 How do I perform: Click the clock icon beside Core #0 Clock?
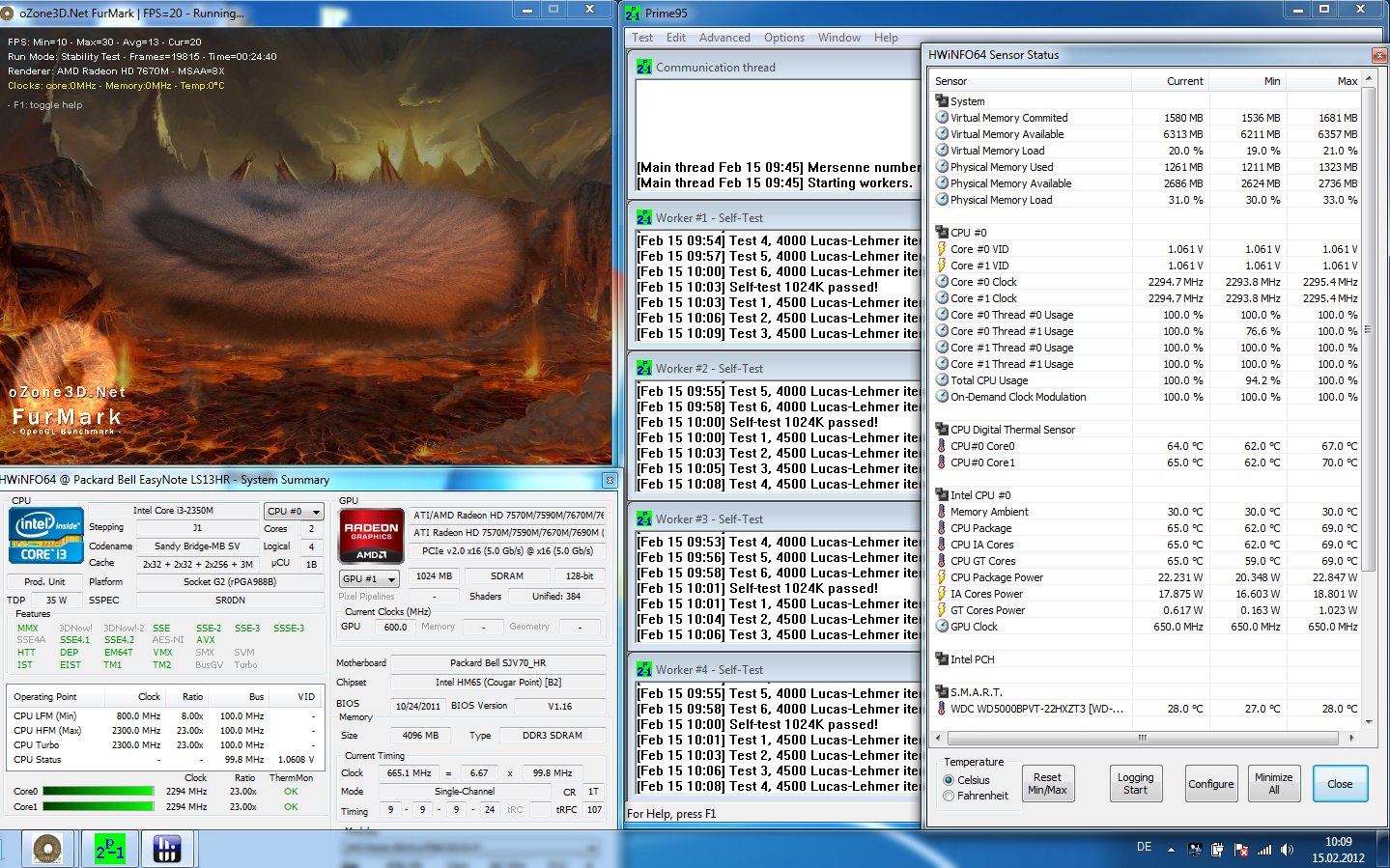coord(942,282)
